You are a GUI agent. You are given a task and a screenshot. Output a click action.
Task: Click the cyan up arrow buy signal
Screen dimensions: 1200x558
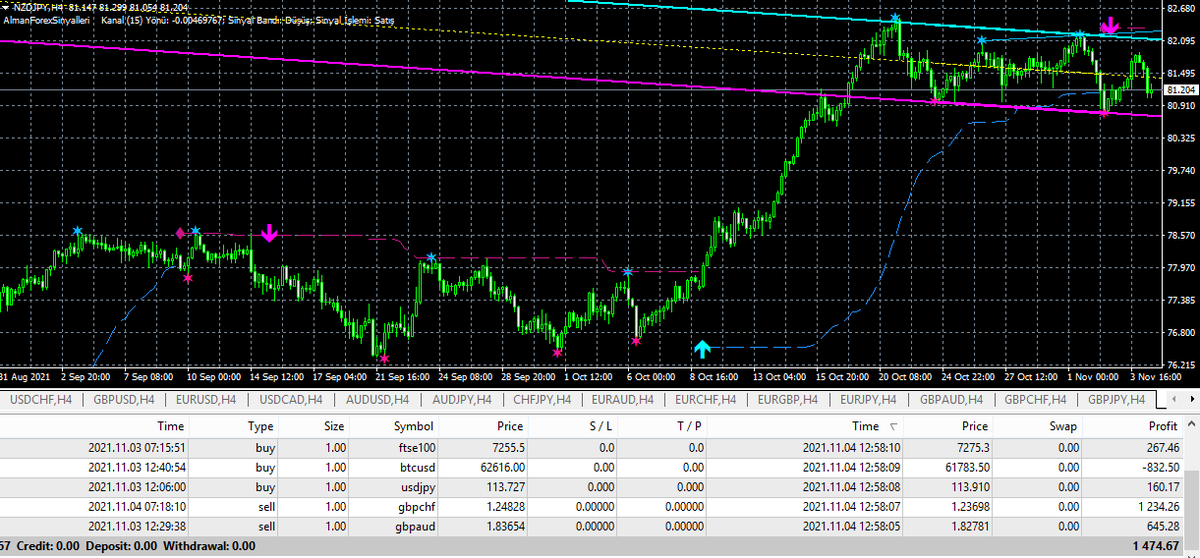coord(702,348)
